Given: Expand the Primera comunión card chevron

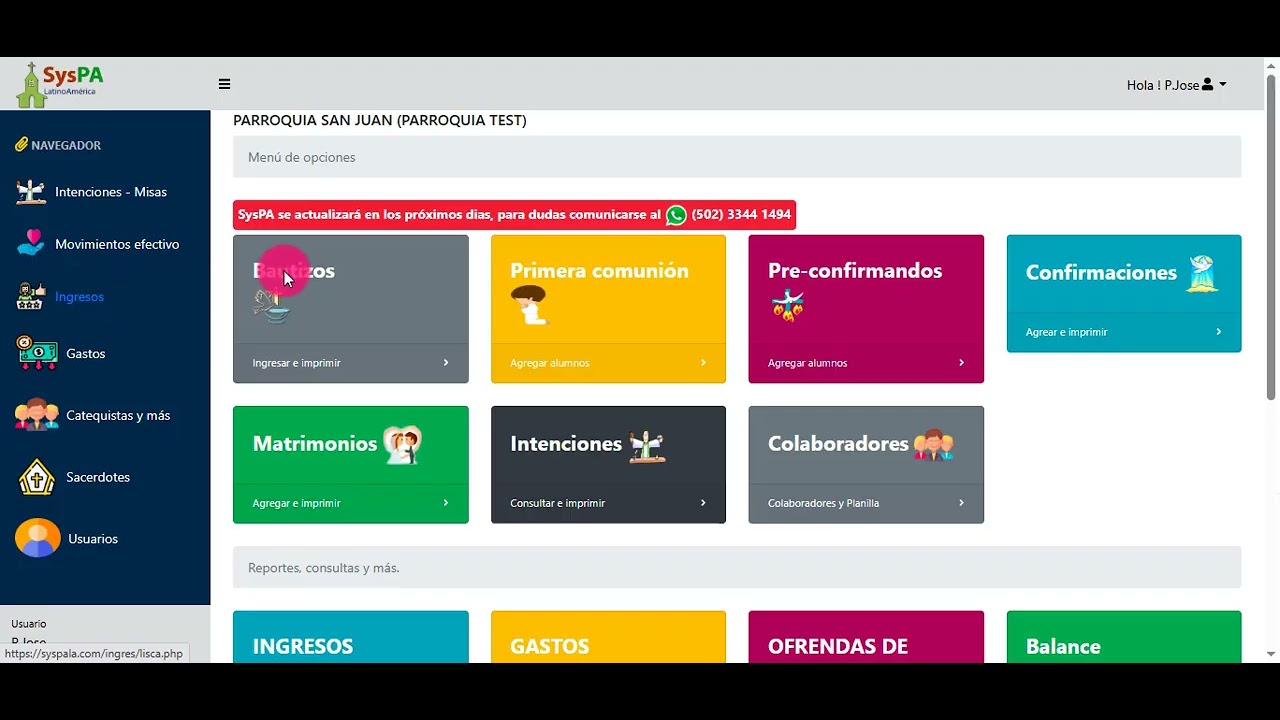Looking at the screenshot, I should [x=703, y=363].
